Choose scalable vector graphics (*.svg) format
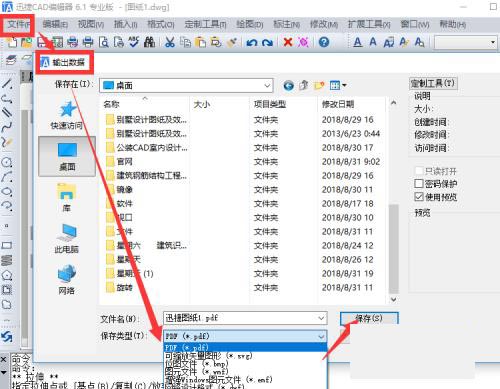The image size is (500, 389). 245,356
